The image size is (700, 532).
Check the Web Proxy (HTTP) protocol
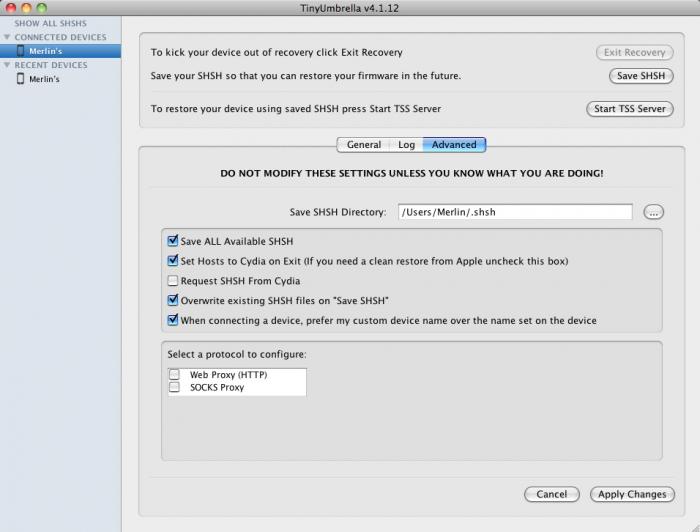click(175, 375)
